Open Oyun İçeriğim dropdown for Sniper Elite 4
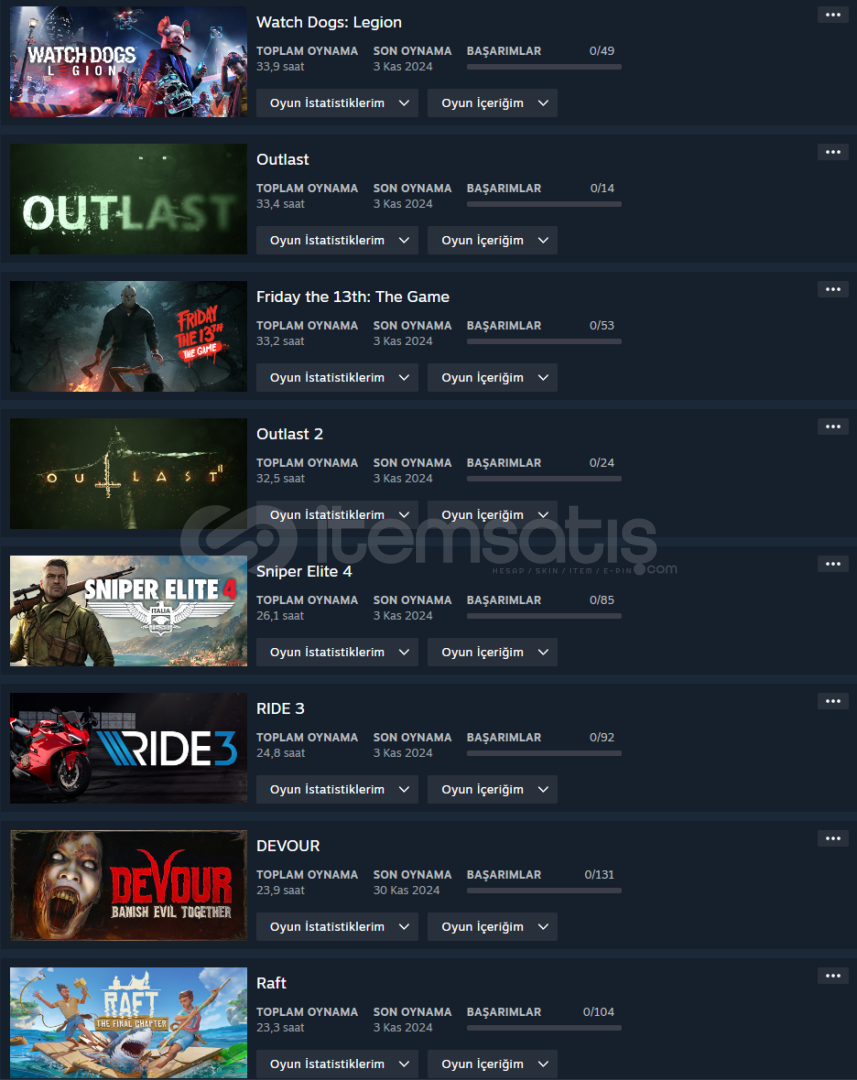Screen dimensions: 857x1080 pyautogui.click(x=493, y=652)
